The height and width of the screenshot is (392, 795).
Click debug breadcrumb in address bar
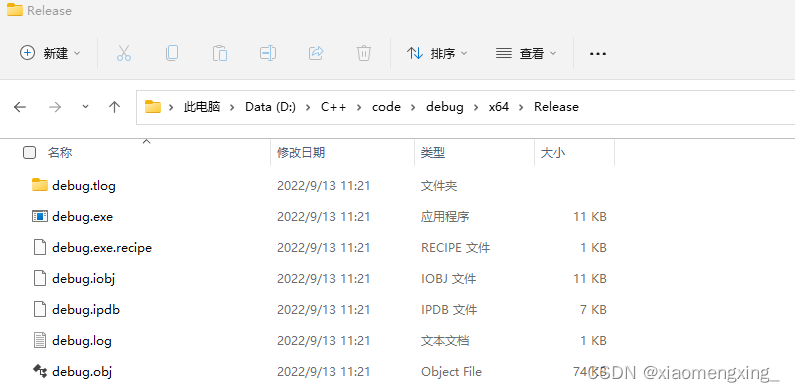445,107
